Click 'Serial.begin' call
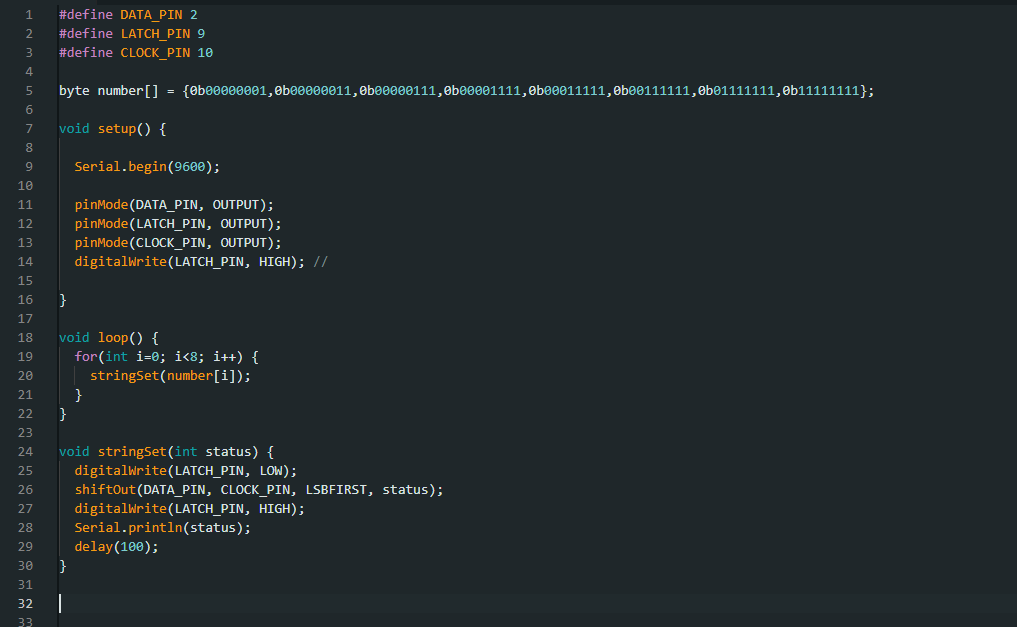 [121, 167]
